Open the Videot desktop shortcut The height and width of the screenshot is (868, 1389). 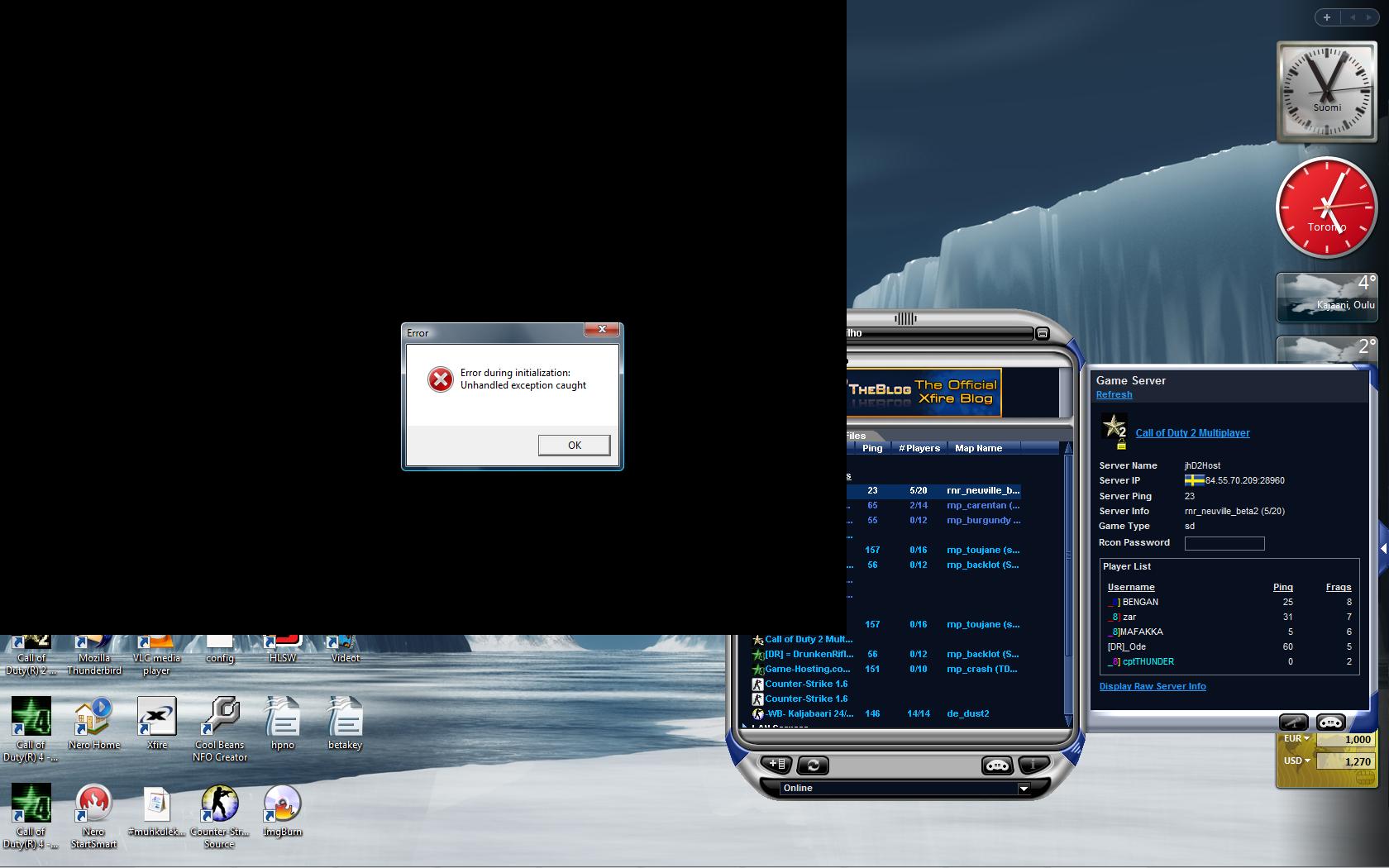point(345,651)
